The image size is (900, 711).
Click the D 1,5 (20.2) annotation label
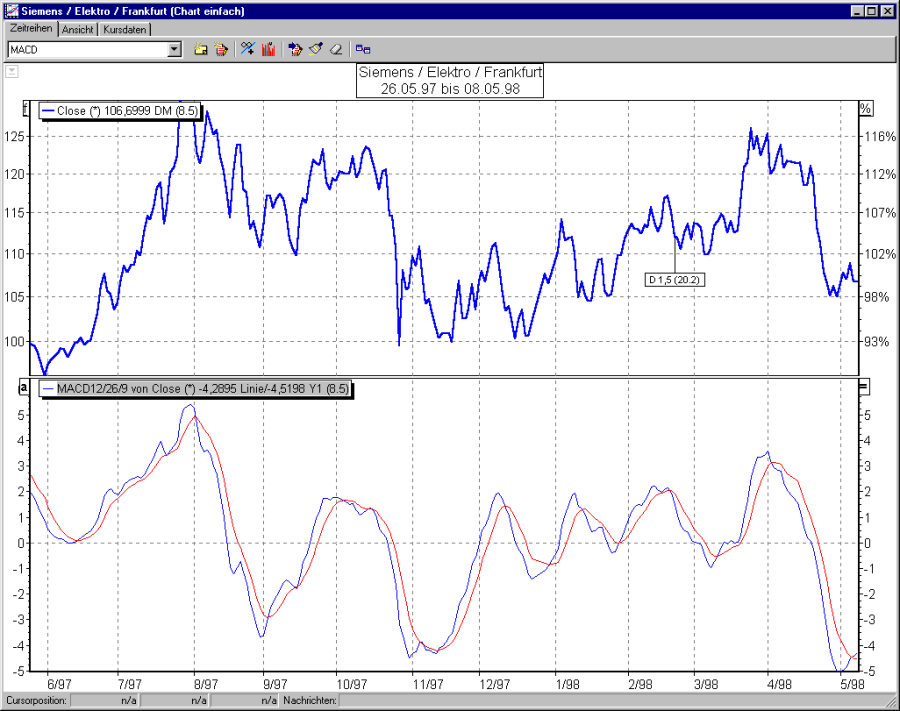tap(674, 279)
